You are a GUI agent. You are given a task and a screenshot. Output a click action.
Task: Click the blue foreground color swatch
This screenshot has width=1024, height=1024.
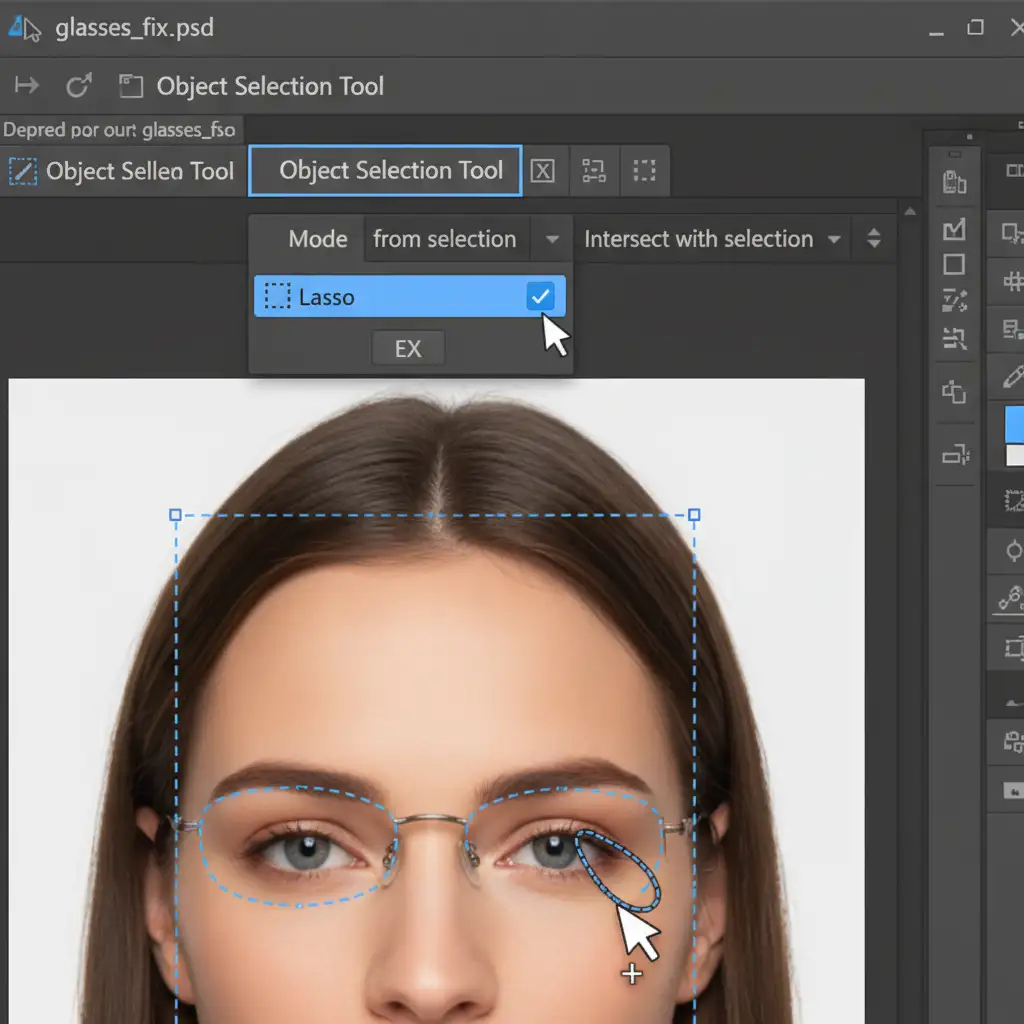[x=1013, y=423]
